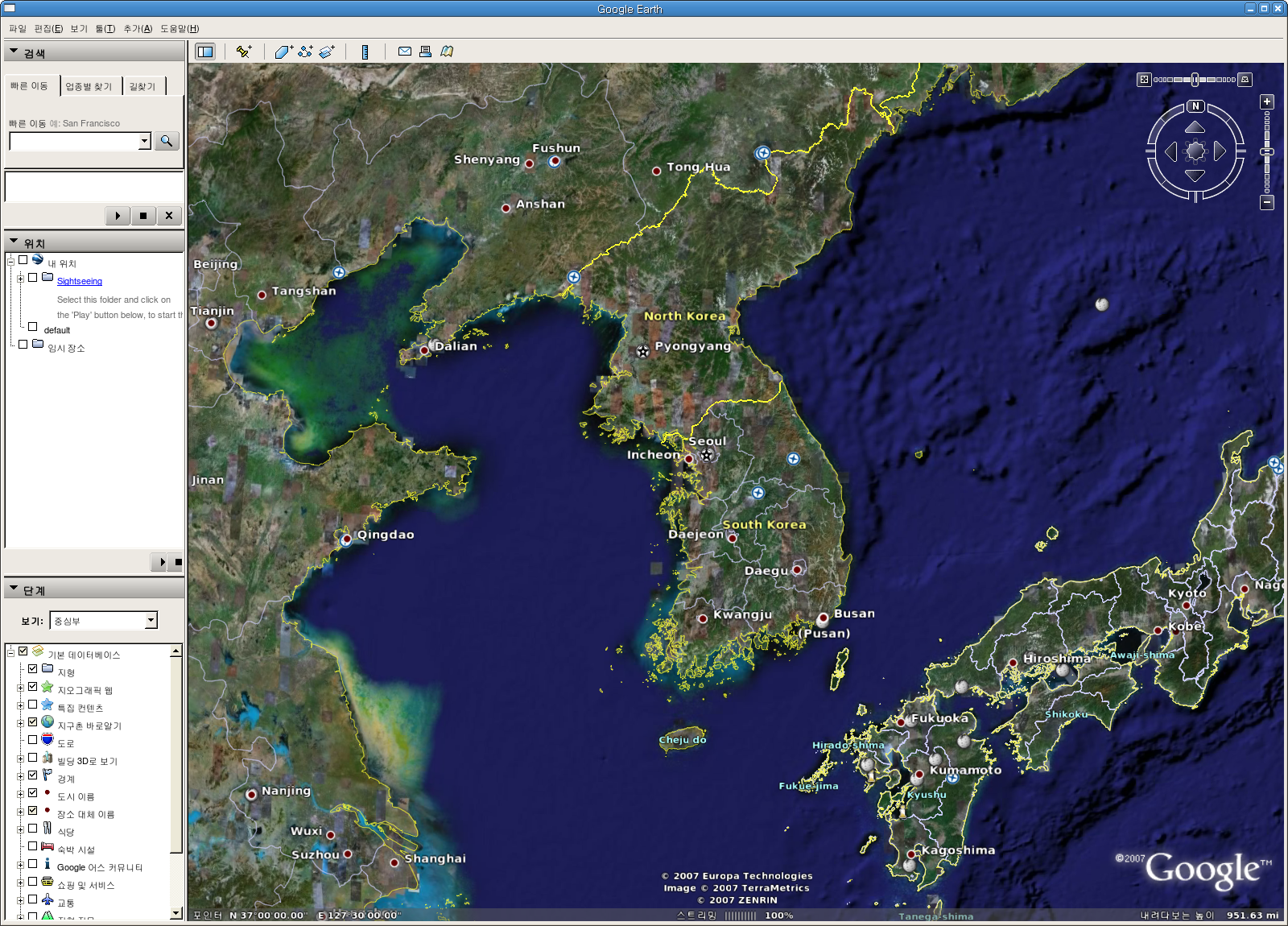The width and height of the screenshot is (1288, 926).
Task: Click the add image overlay icon
Action: [327, 52]
